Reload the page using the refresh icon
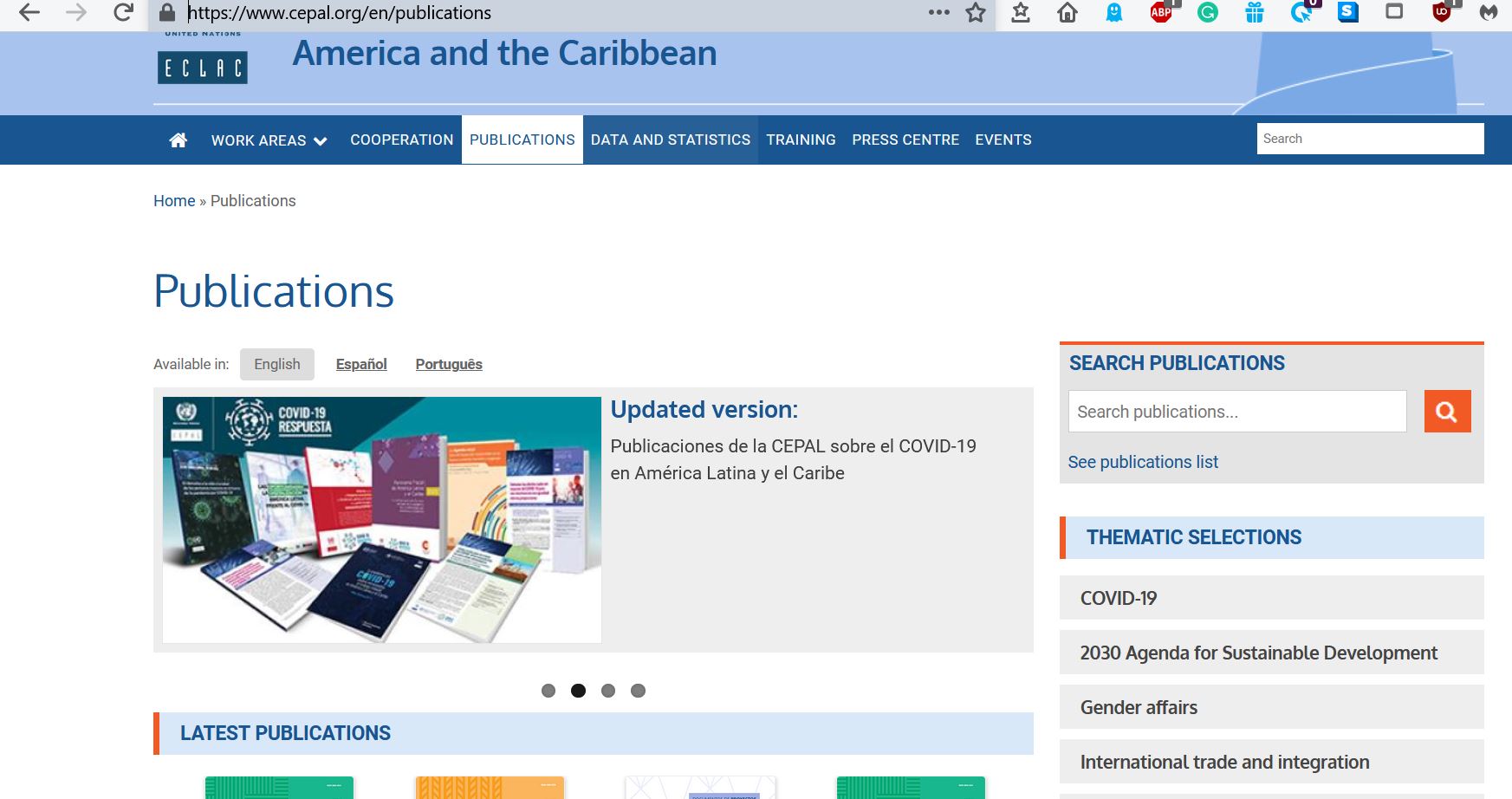 click(123, 13)
